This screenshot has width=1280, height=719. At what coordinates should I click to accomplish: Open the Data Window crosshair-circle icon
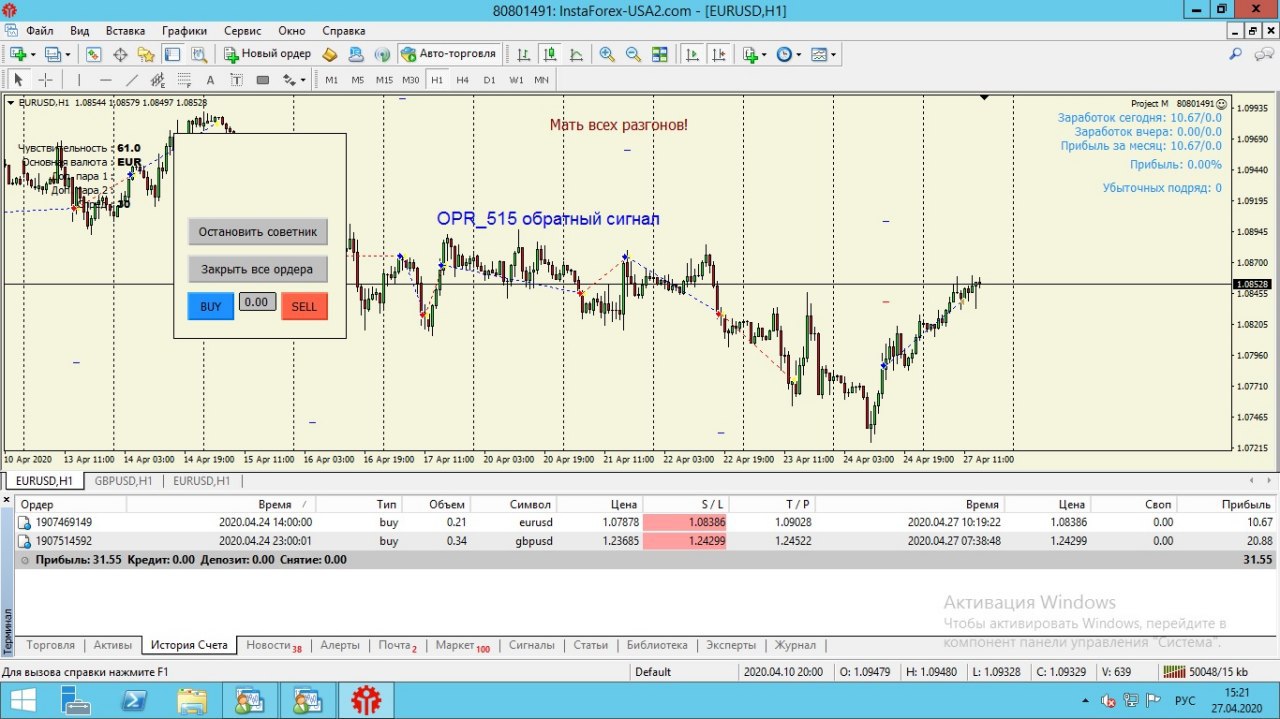point(120,54)
